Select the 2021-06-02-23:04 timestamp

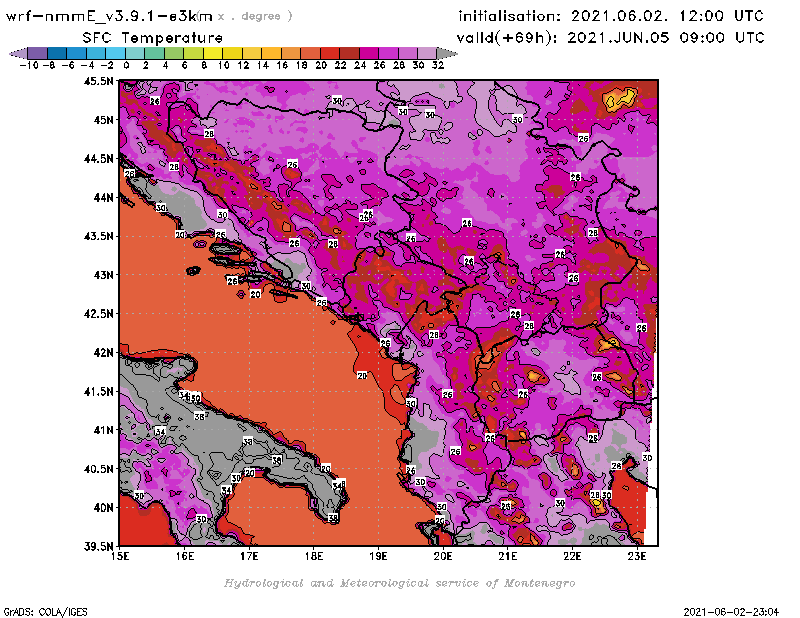[x=731, y=612]
